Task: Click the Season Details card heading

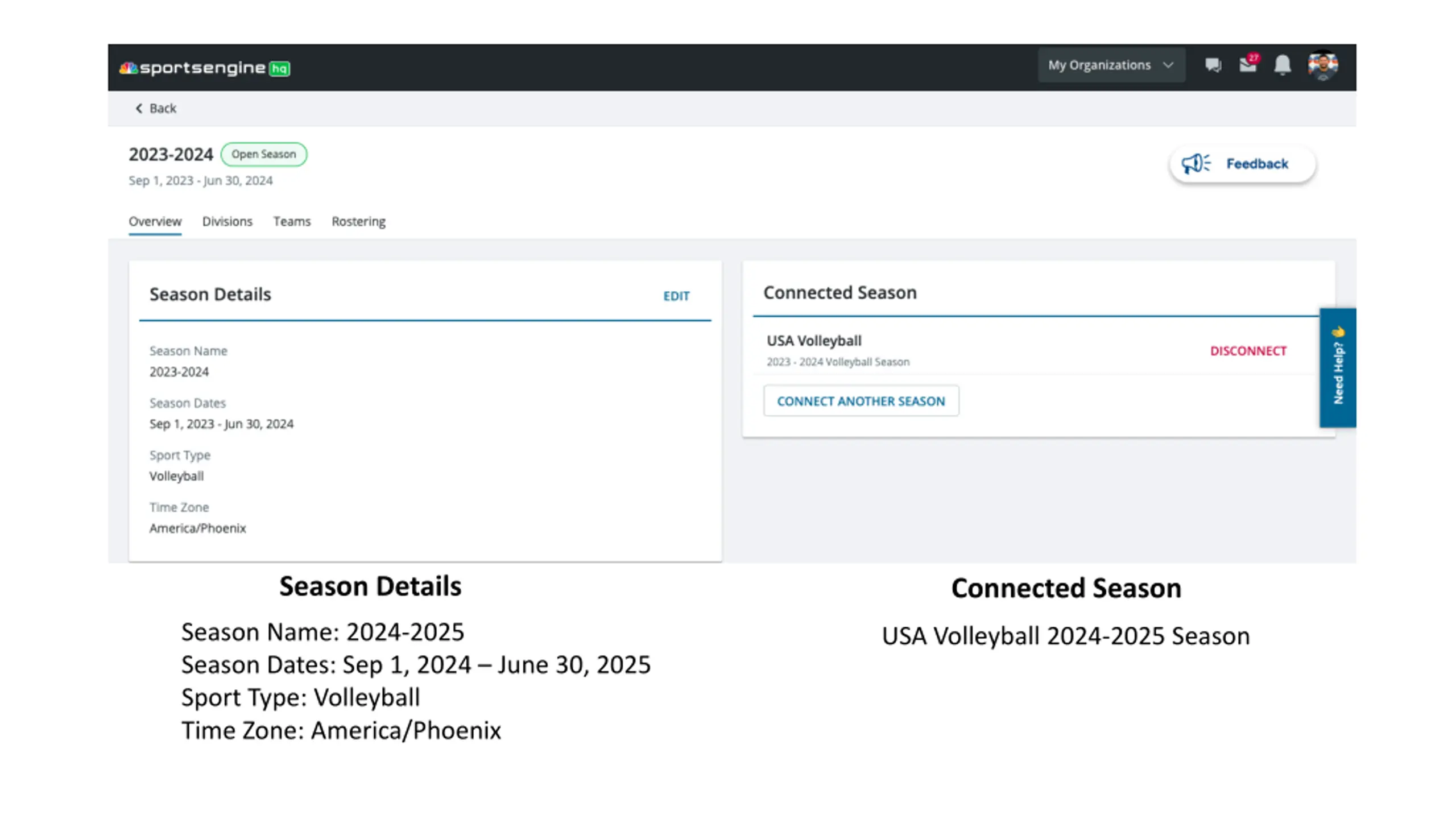Action: tap(210, 294)
